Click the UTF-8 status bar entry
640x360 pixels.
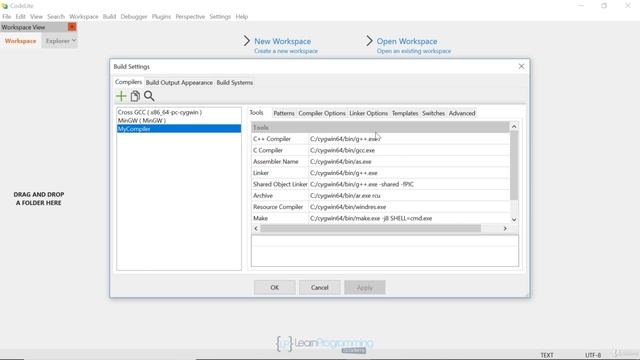click(593, 355)
